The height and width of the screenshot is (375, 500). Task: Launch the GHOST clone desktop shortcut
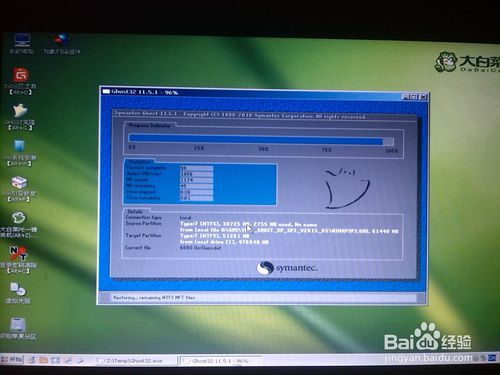point(20,117)
